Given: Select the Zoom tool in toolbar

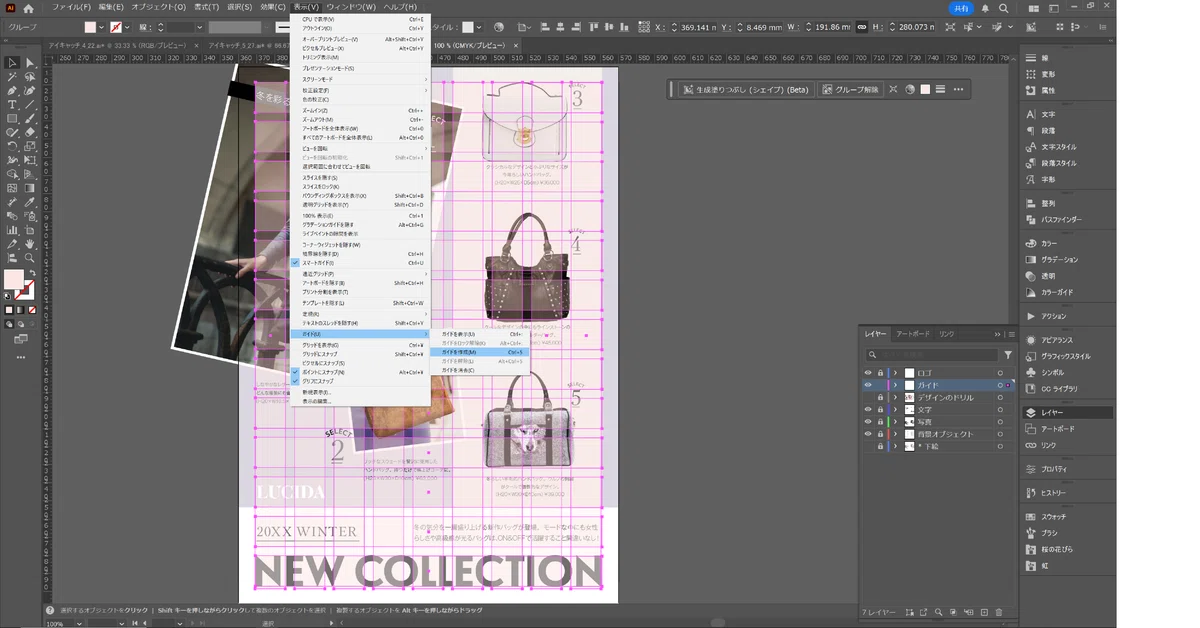Looking at the screenshot, I should pyautogui.click(x=30, y=257).
